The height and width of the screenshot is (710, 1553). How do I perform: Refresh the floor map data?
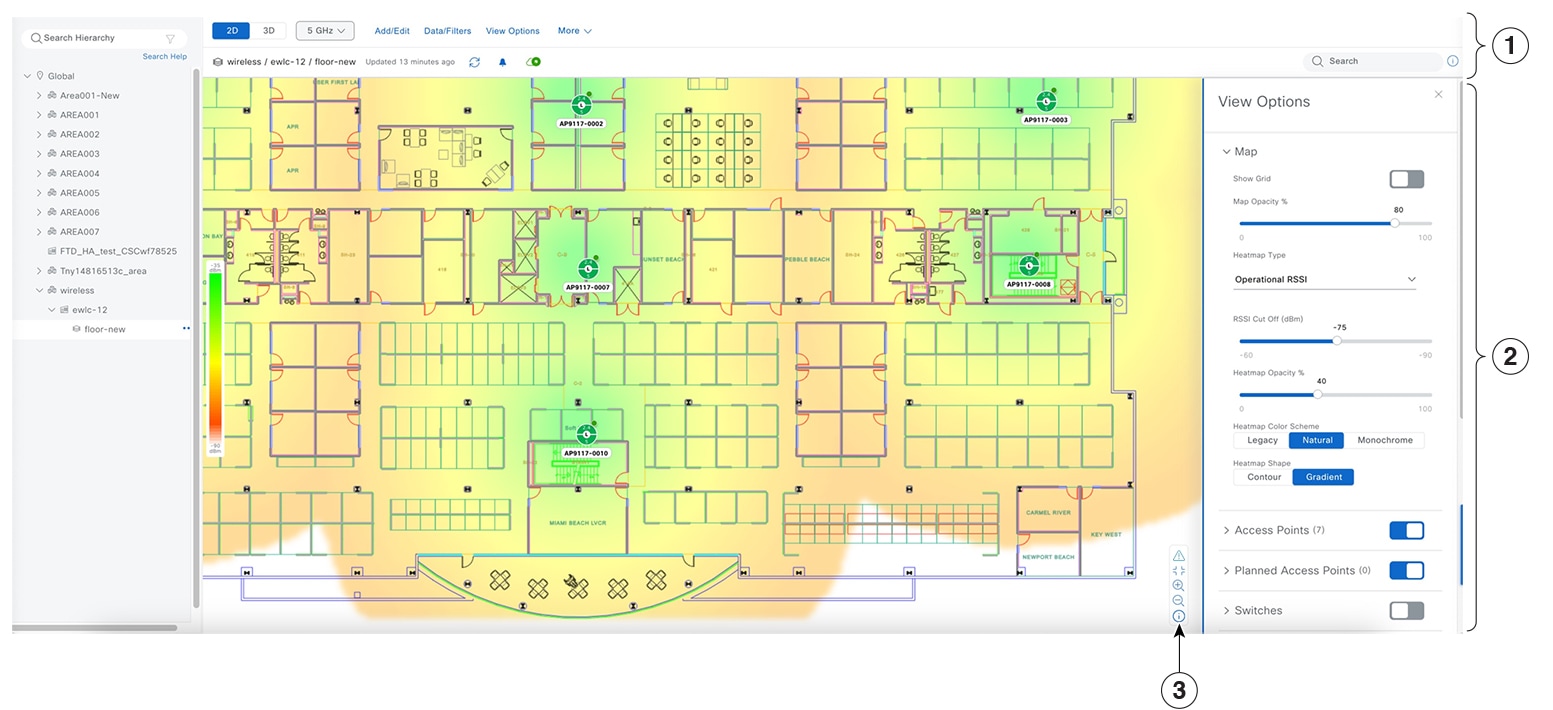474,61
